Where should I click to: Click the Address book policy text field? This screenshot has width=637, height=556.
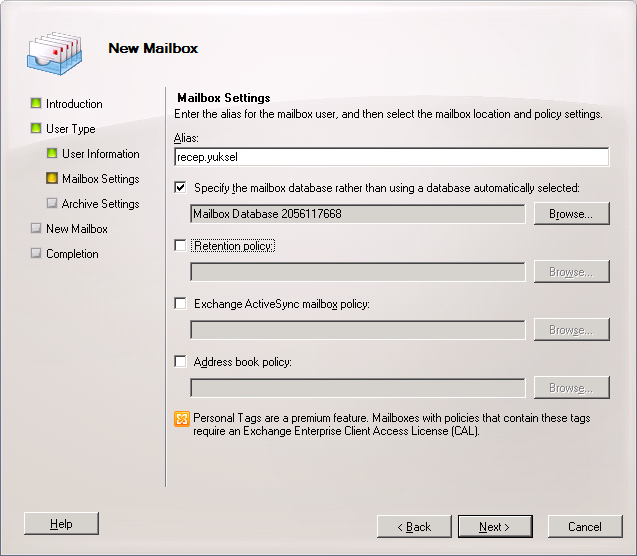click(x=358, y=388)
